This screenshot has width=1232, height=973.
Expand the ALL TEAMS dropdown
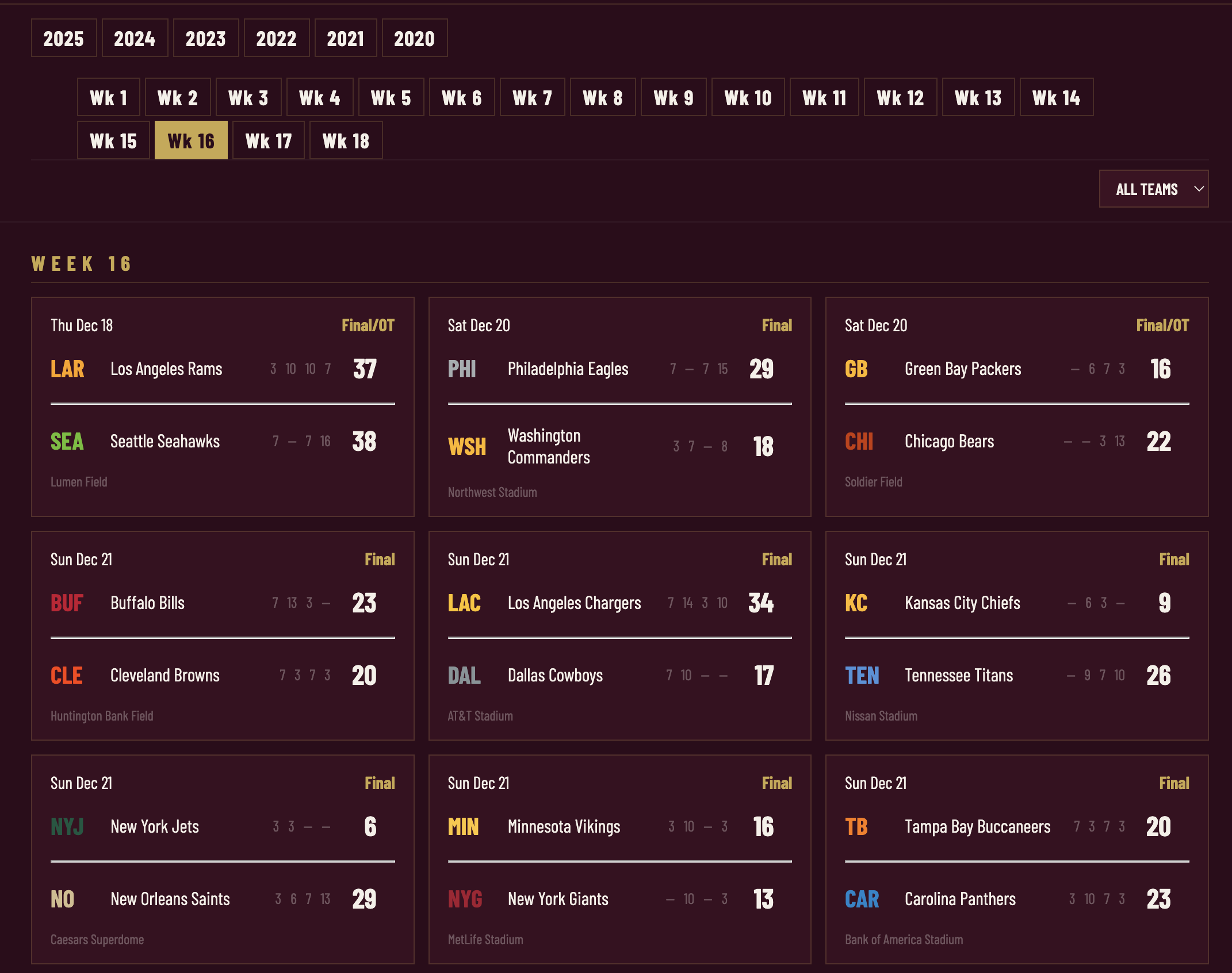(x=1147, y=189)
